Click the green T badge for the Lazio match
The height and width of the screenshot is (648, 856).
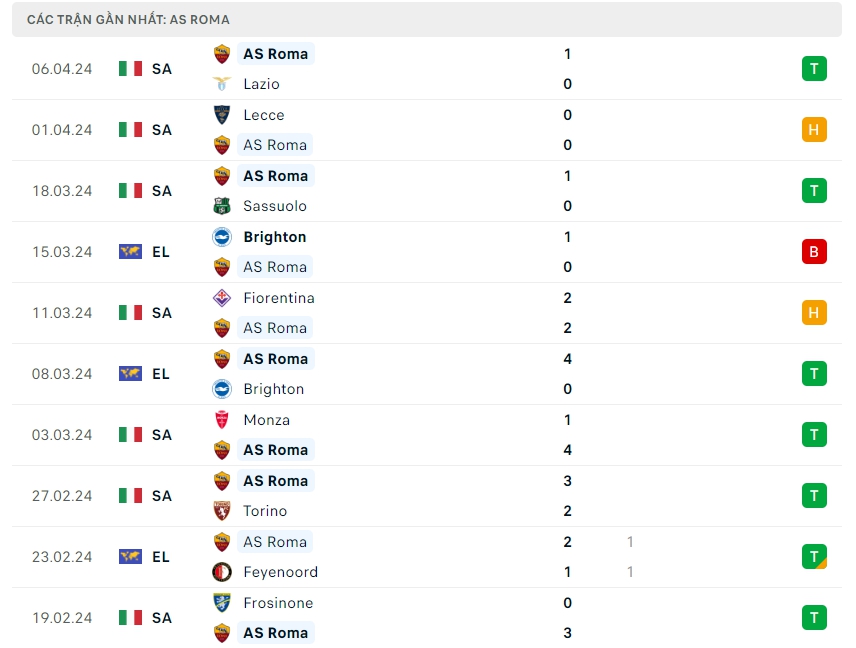tap(814, 69)
